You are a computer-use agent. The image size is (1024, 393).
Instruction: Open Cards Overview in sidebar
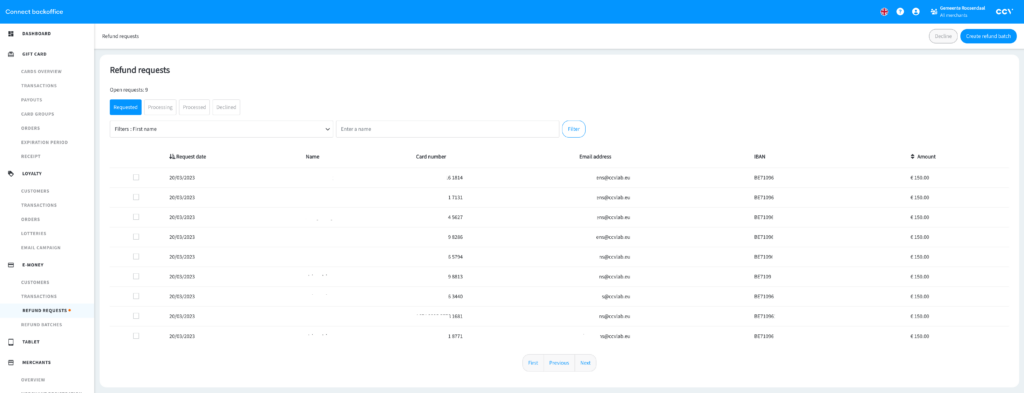[41, 71]
